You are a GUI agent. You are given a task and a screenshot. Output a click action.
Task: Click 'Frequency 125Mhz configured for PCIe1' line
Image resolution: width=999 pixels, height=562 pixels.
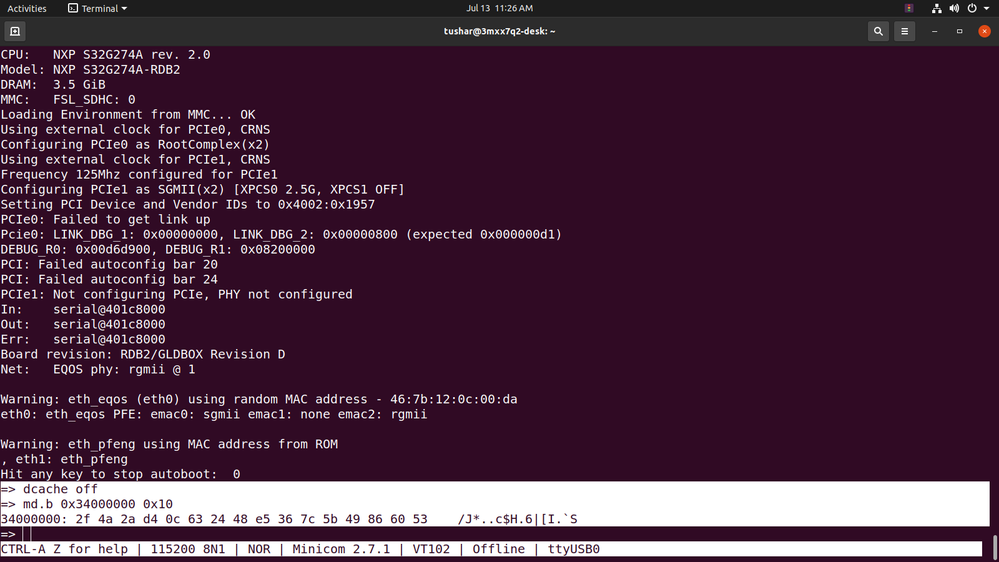[139, 175]
